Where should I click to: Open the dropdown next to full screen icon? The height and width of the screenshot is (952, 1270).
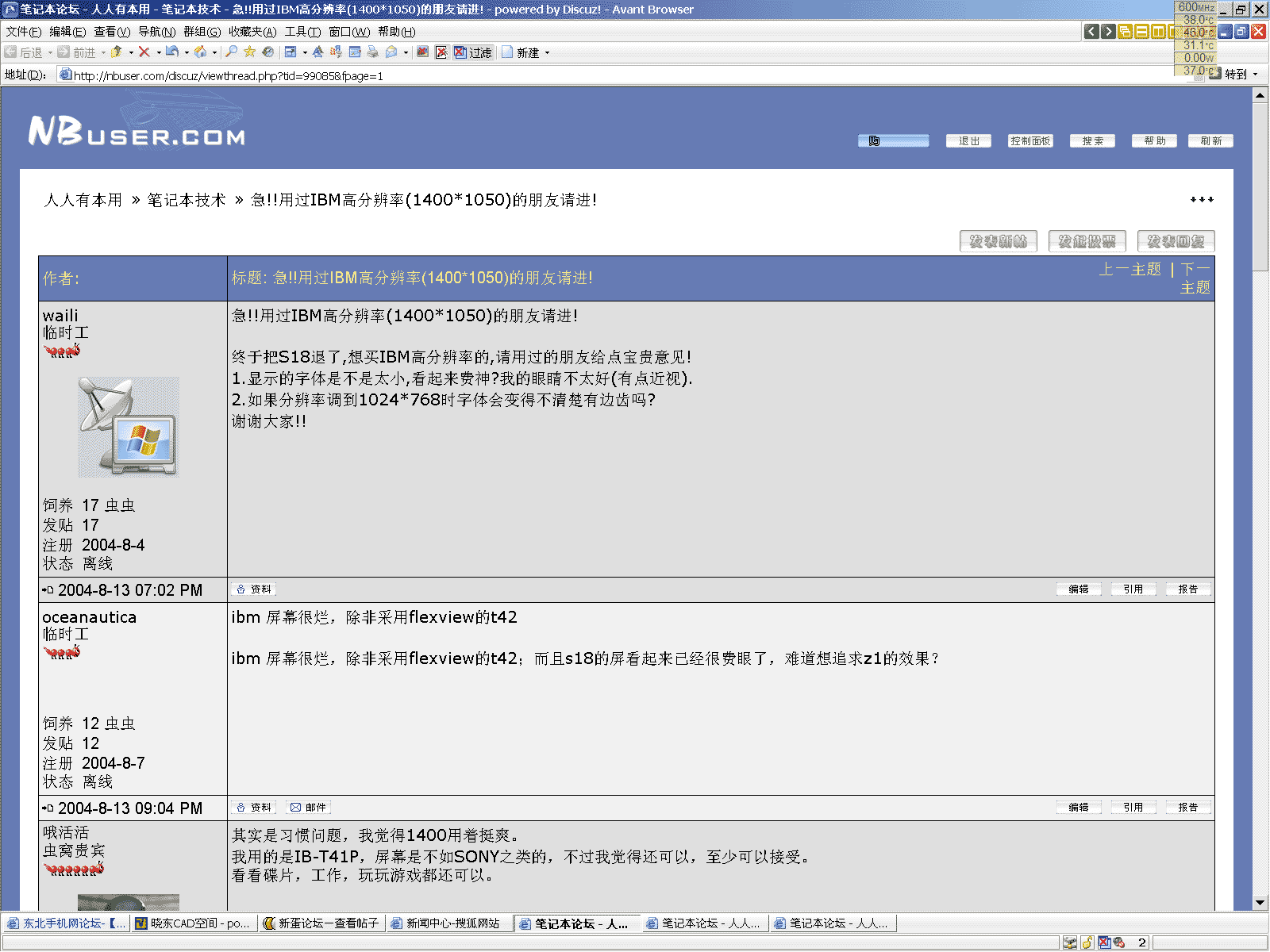tap(305, 52)
